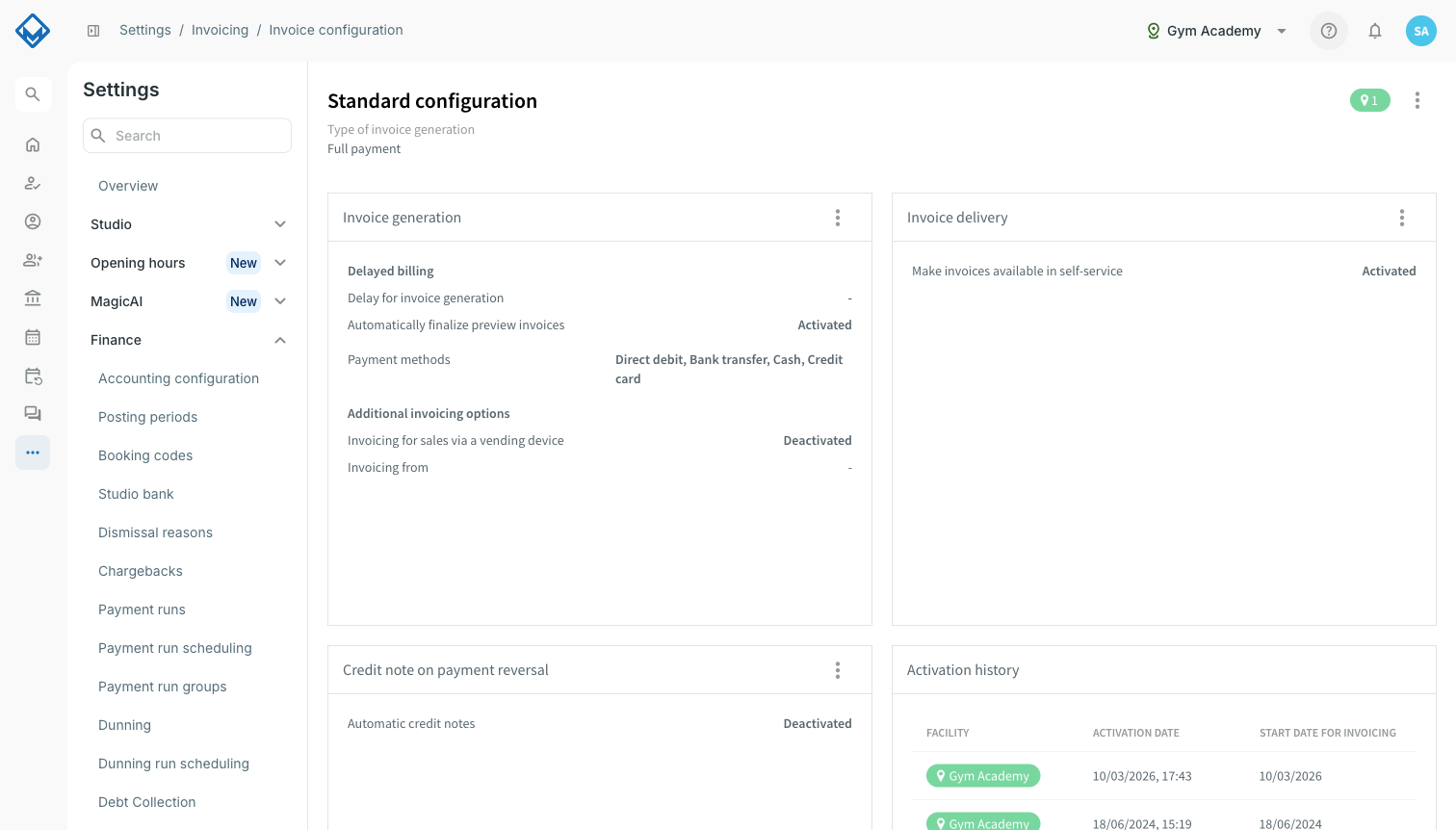Focus the Settings search field
1456x830 pixels.
[x=188, y=136]
